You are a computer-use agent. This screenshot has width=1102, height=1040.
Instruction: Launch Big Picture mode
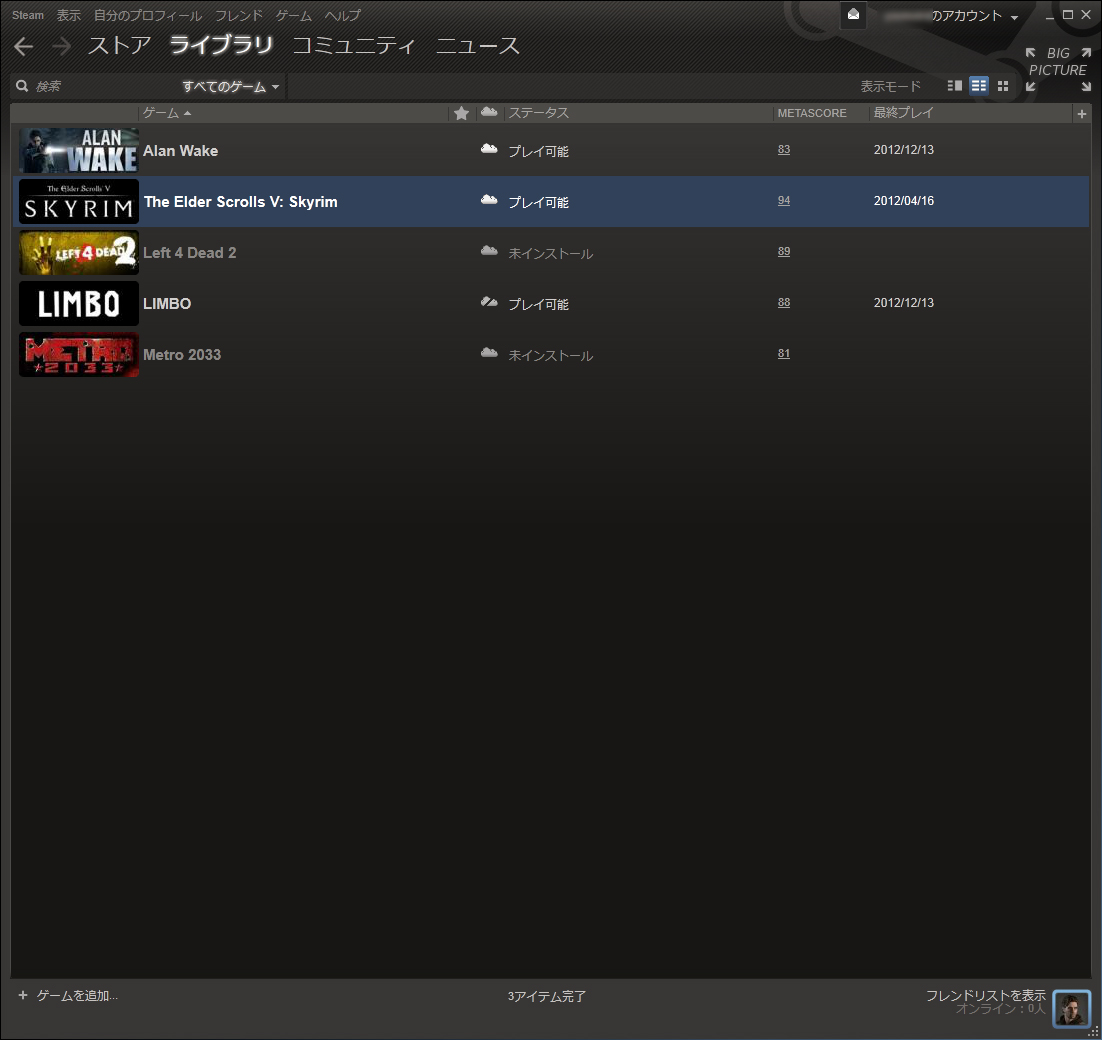(1058, 70)
